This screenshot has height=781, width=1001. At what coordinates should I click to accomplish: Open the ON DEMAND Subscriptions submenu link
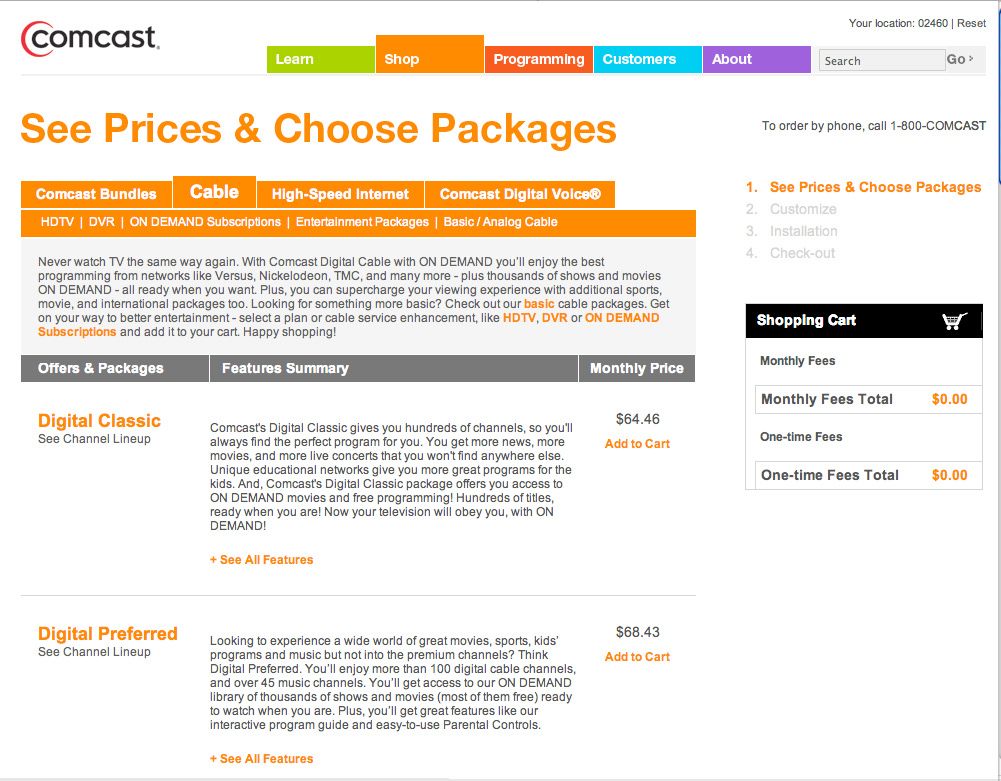205,222
